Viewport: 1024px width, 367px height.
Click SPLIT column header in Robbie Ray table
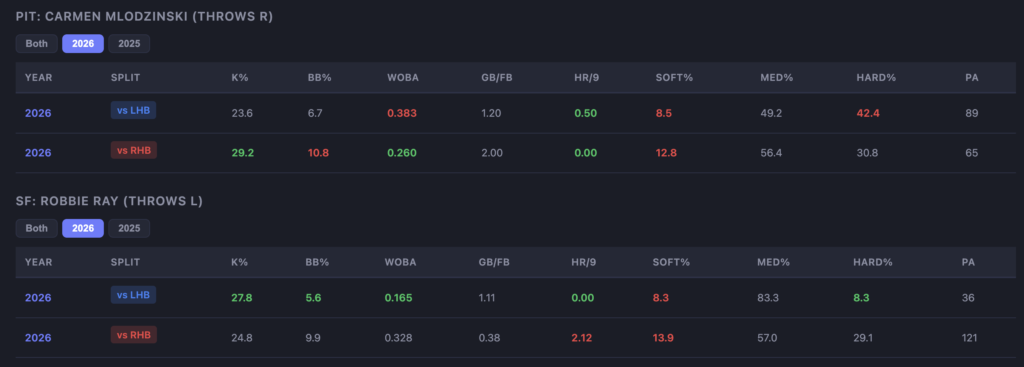point(125,262)
